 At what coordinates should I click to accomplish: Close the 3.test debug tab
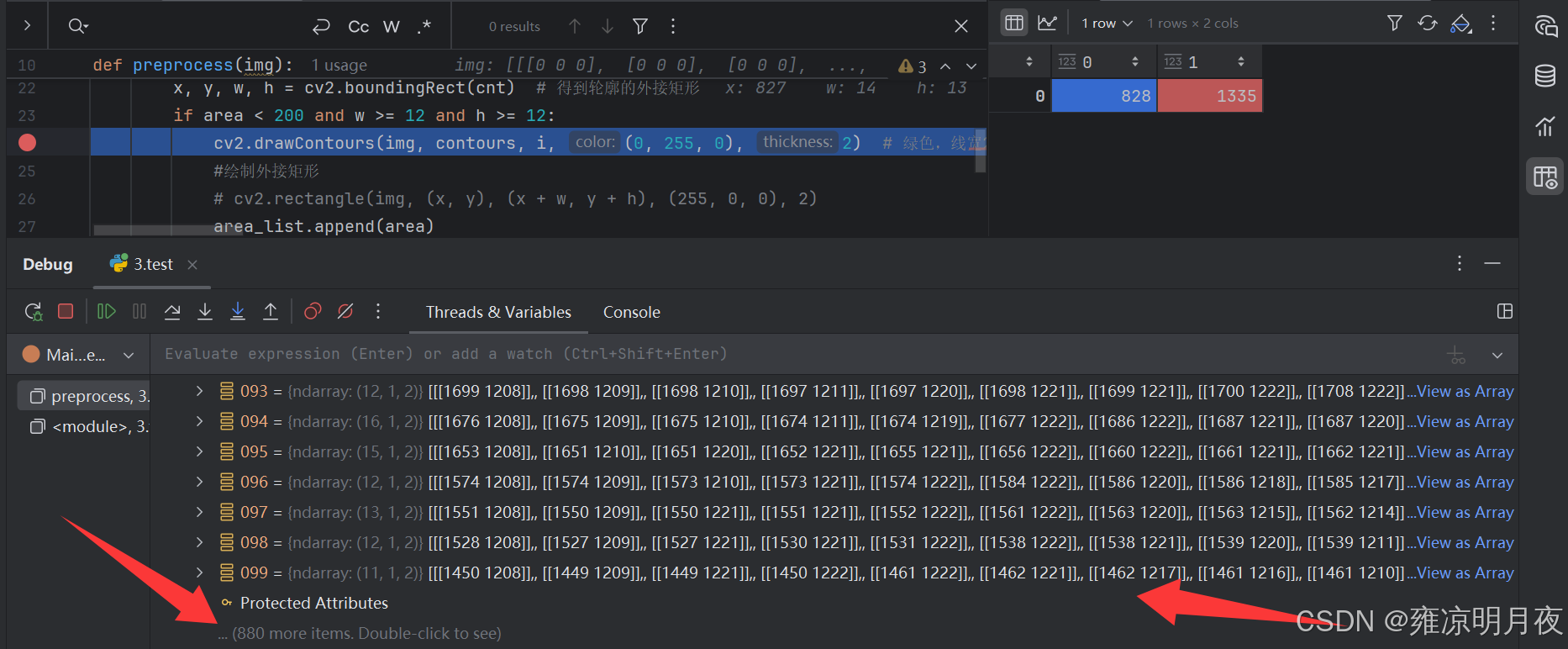pos(192,265)
